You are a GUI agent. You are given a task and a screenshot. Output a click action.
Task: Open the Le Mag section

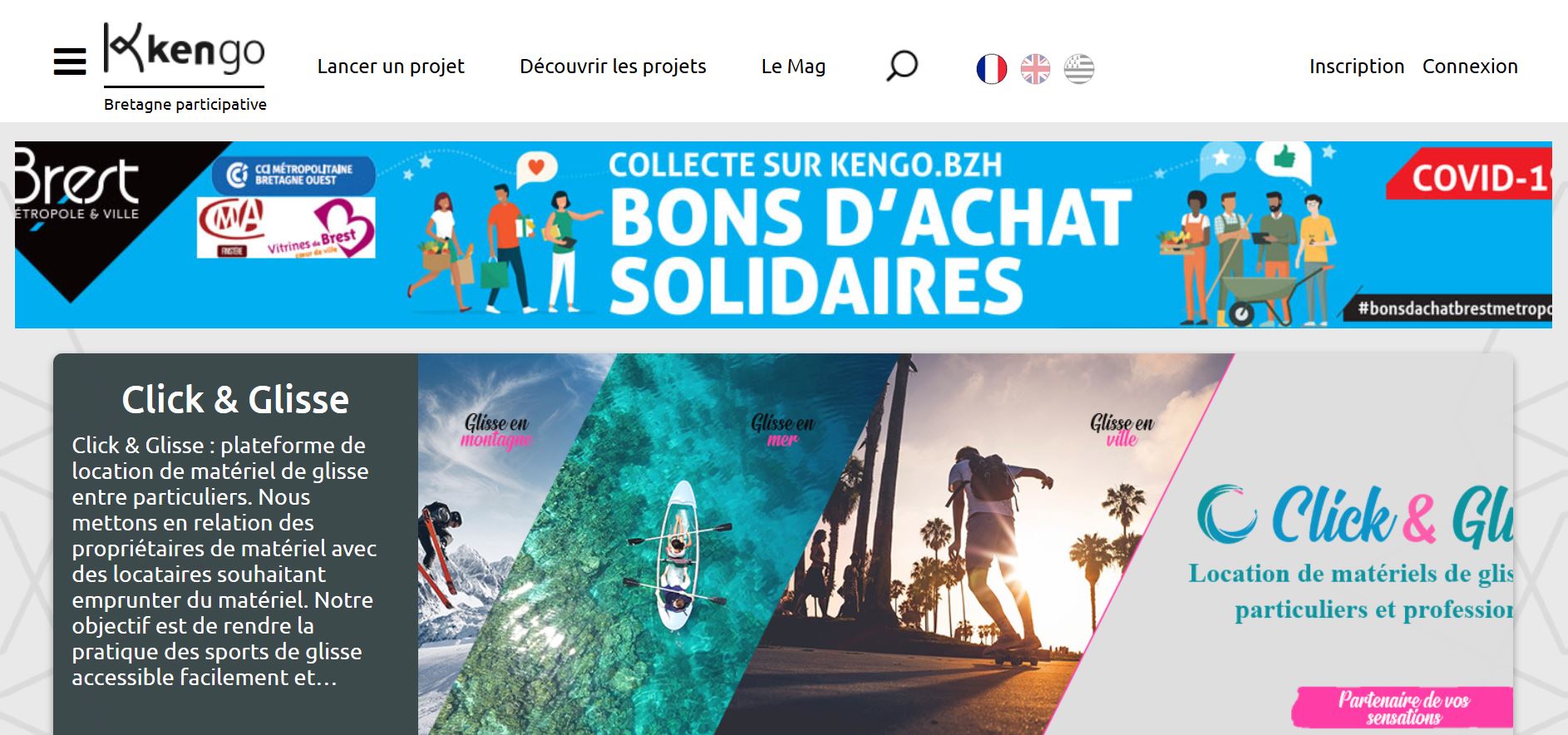coord(793,67)
